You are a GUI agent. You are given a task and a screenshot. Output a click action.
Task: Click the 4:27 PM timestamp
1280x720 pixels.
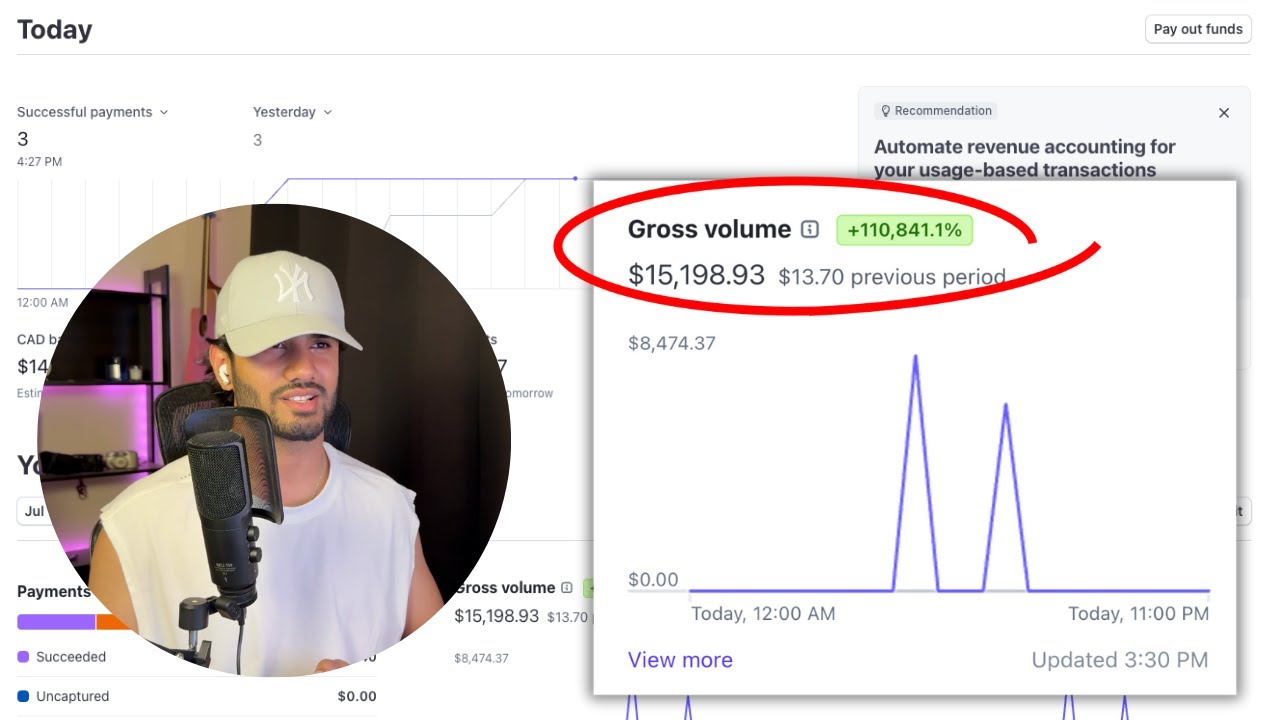coord(40,161)
